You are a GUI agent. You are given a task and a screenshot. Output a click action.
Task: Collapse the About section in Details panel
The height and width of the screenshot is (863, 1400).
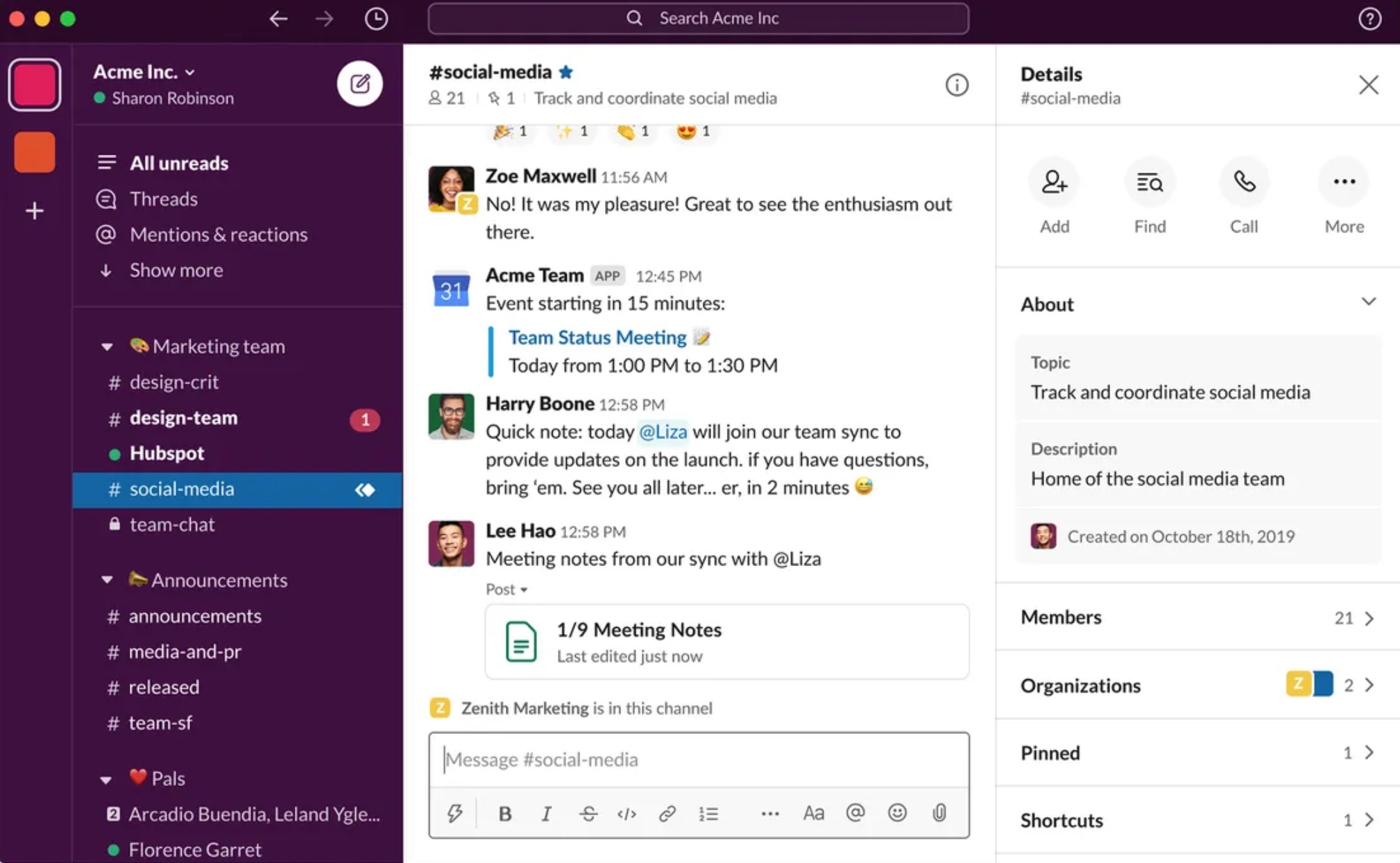pos(1368,304)
